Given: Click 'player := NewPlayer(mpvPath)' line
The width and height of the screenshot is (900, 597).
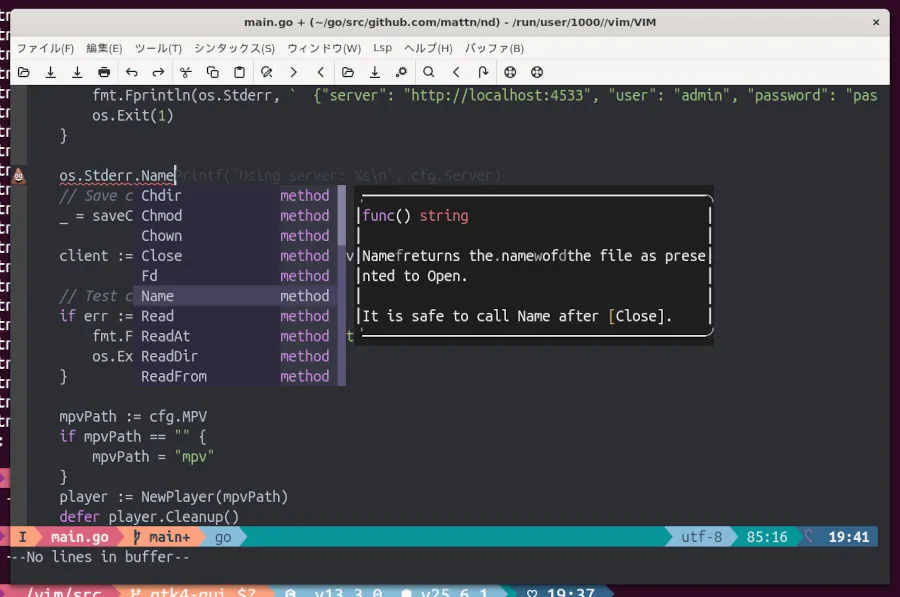Looking at the screenshot, I should 173,497.
